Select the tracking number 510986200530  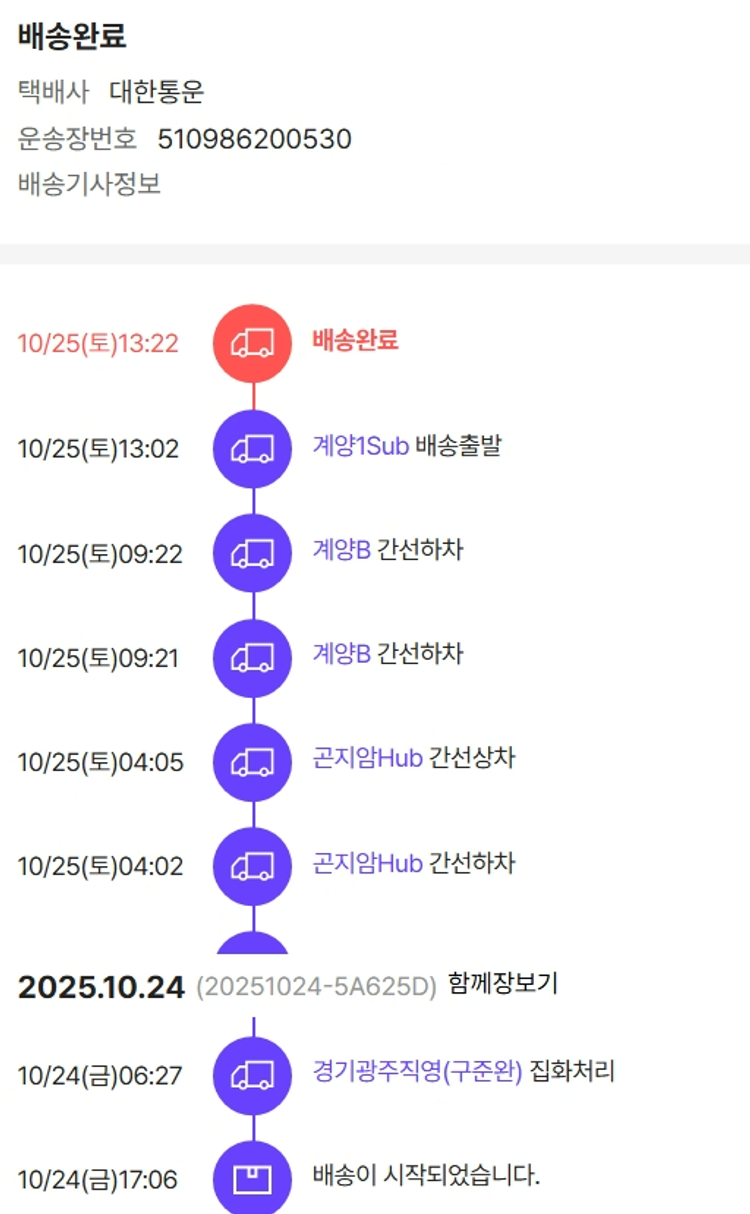pyautogui.click(x=254, y=139)
